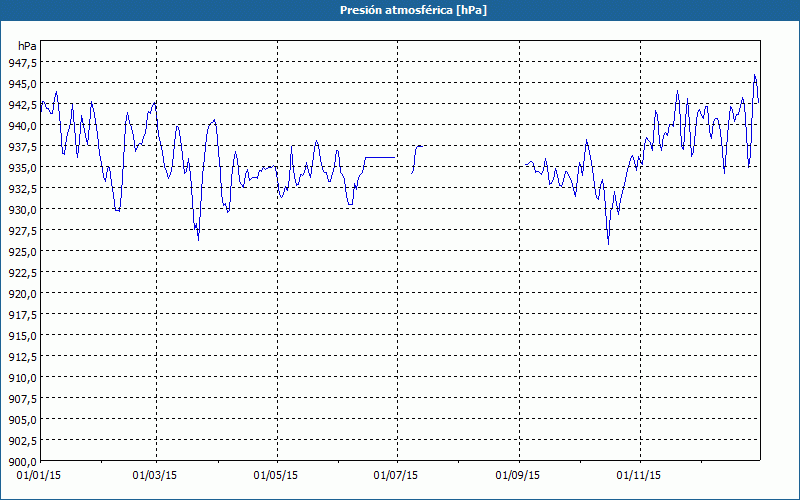The image size is (800, 500).
Task: Select the 925,0 y-axis label
Action: coord(22,252)
